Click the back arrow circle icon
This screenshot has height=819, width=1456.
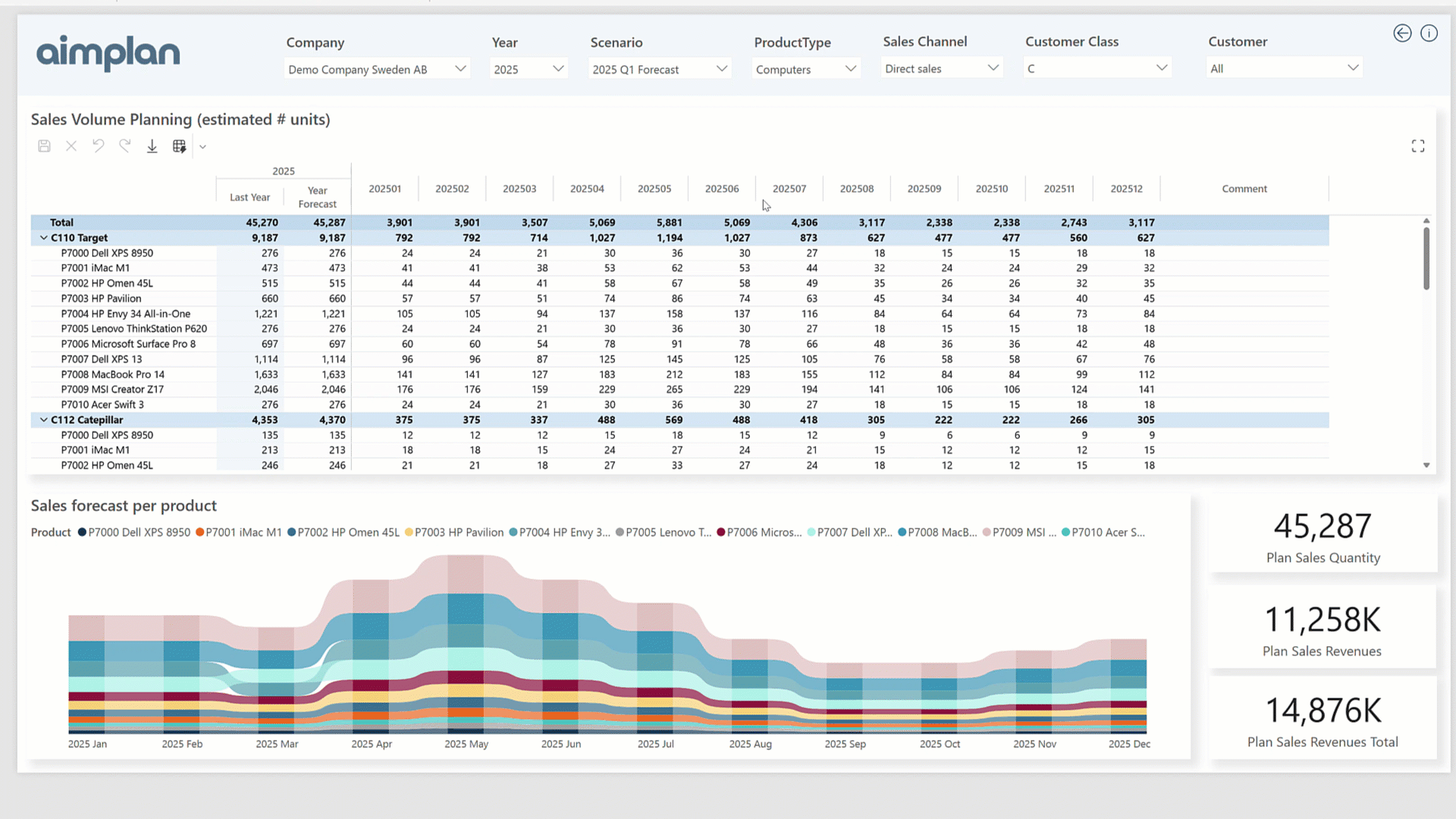coord(1401,33)
